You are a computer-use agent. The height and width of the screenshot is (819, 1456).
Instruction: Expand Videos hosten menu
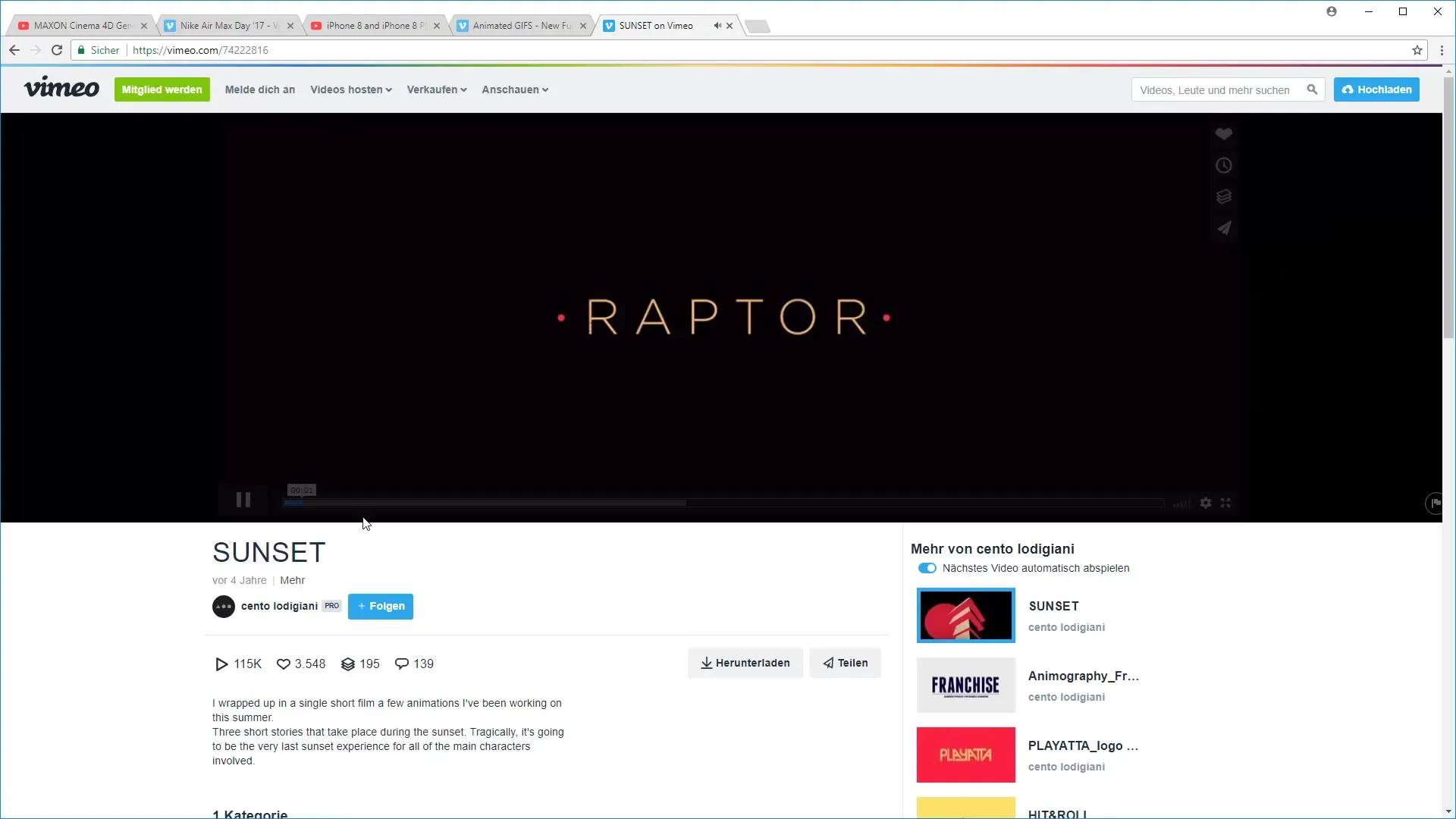(350, 89)
